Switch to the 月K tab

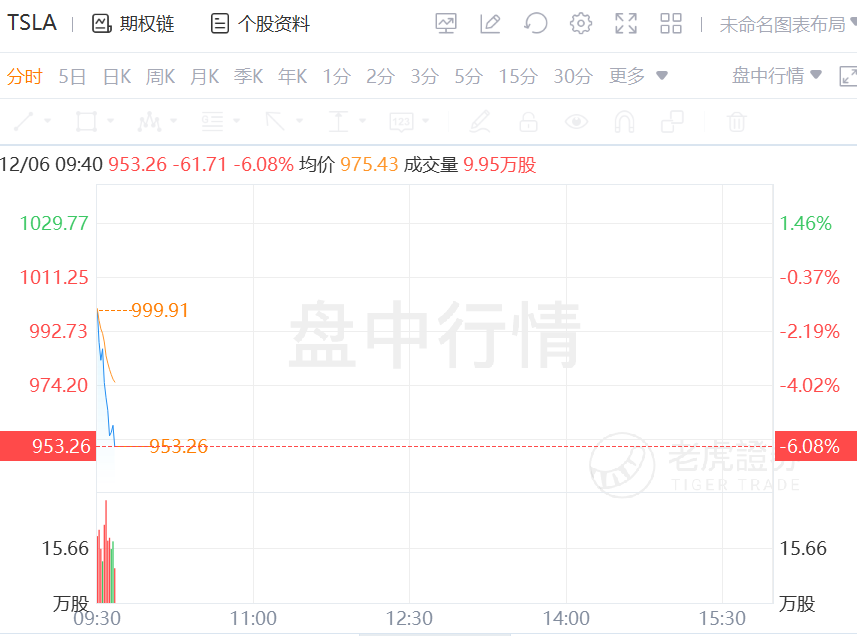point(204,76)
